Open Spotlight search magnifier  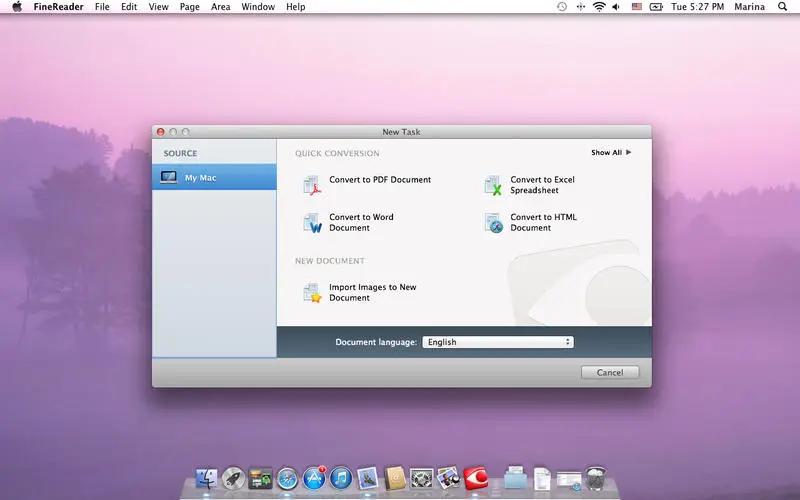coord(782,7)
